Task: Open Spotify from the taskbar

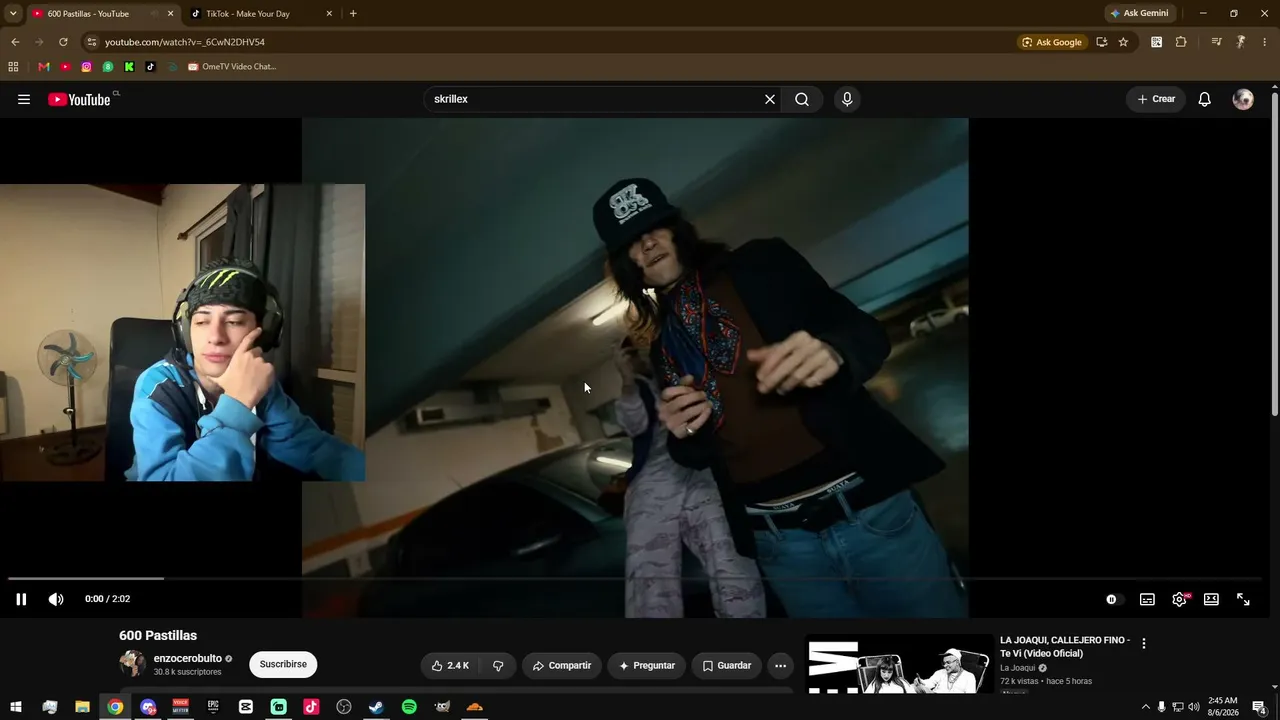Action: [409, 707]
